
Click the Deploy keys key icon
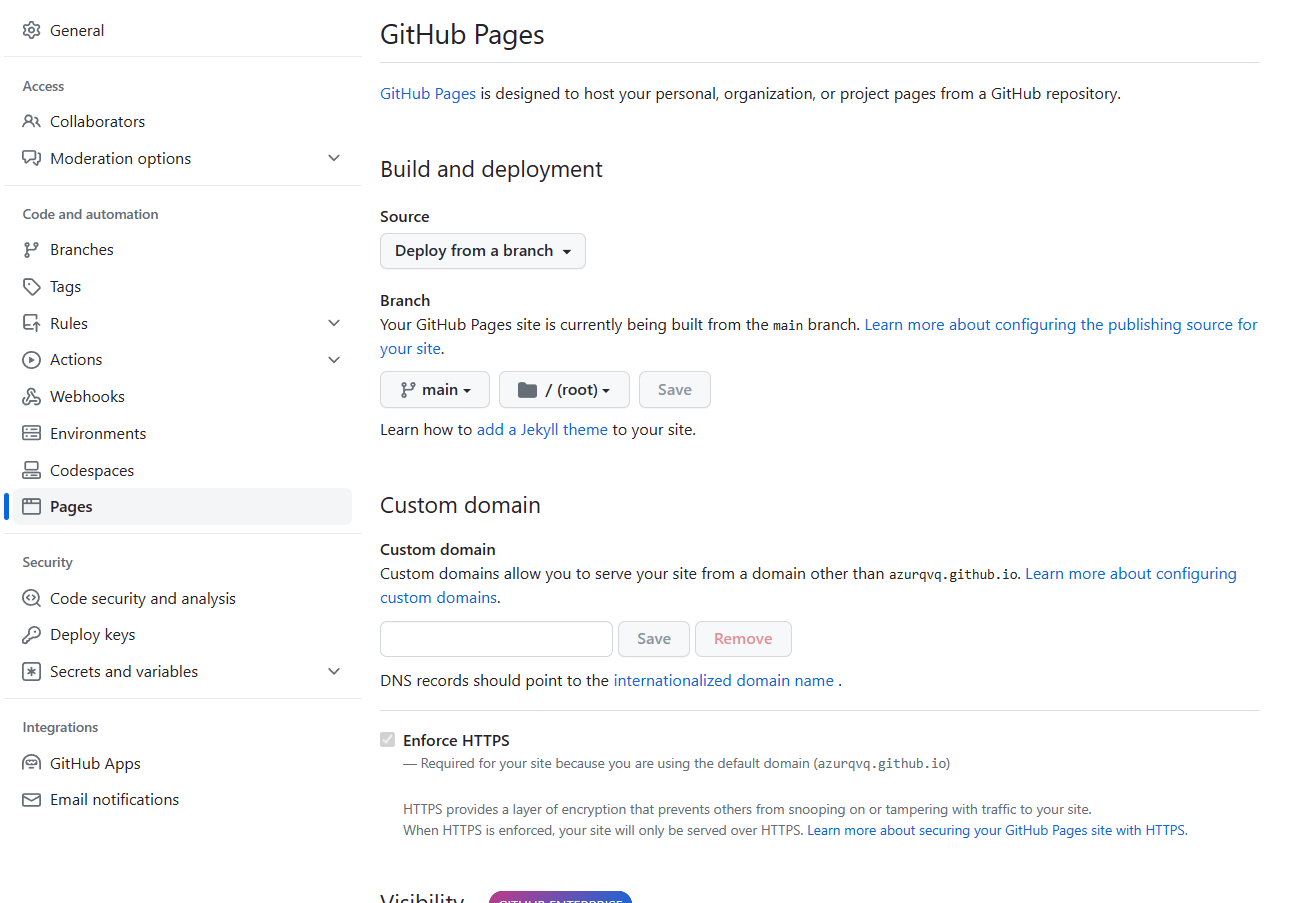point(31,634)
